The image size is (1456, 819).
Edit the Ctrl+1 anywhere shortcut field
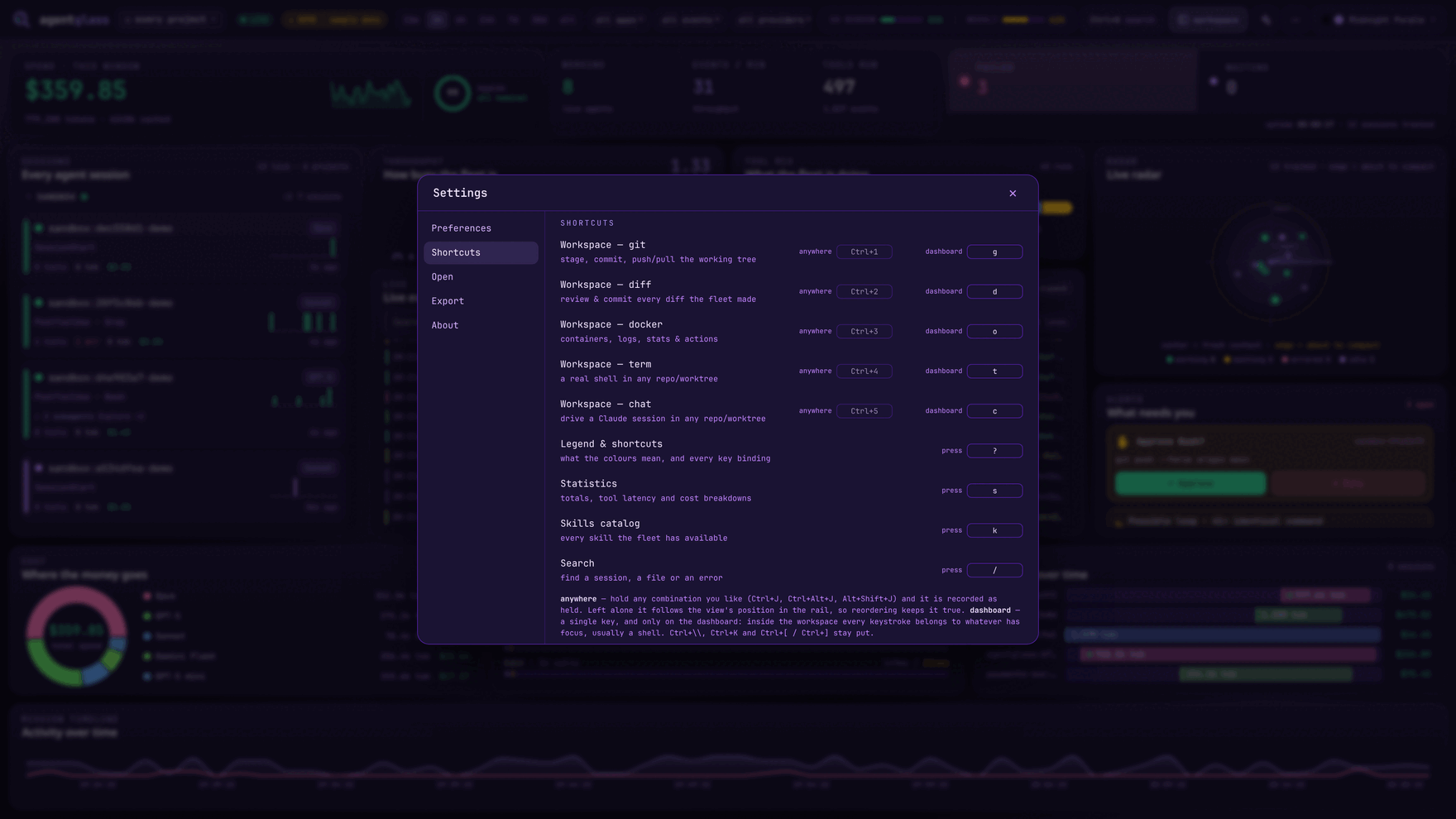coord(864,251)
